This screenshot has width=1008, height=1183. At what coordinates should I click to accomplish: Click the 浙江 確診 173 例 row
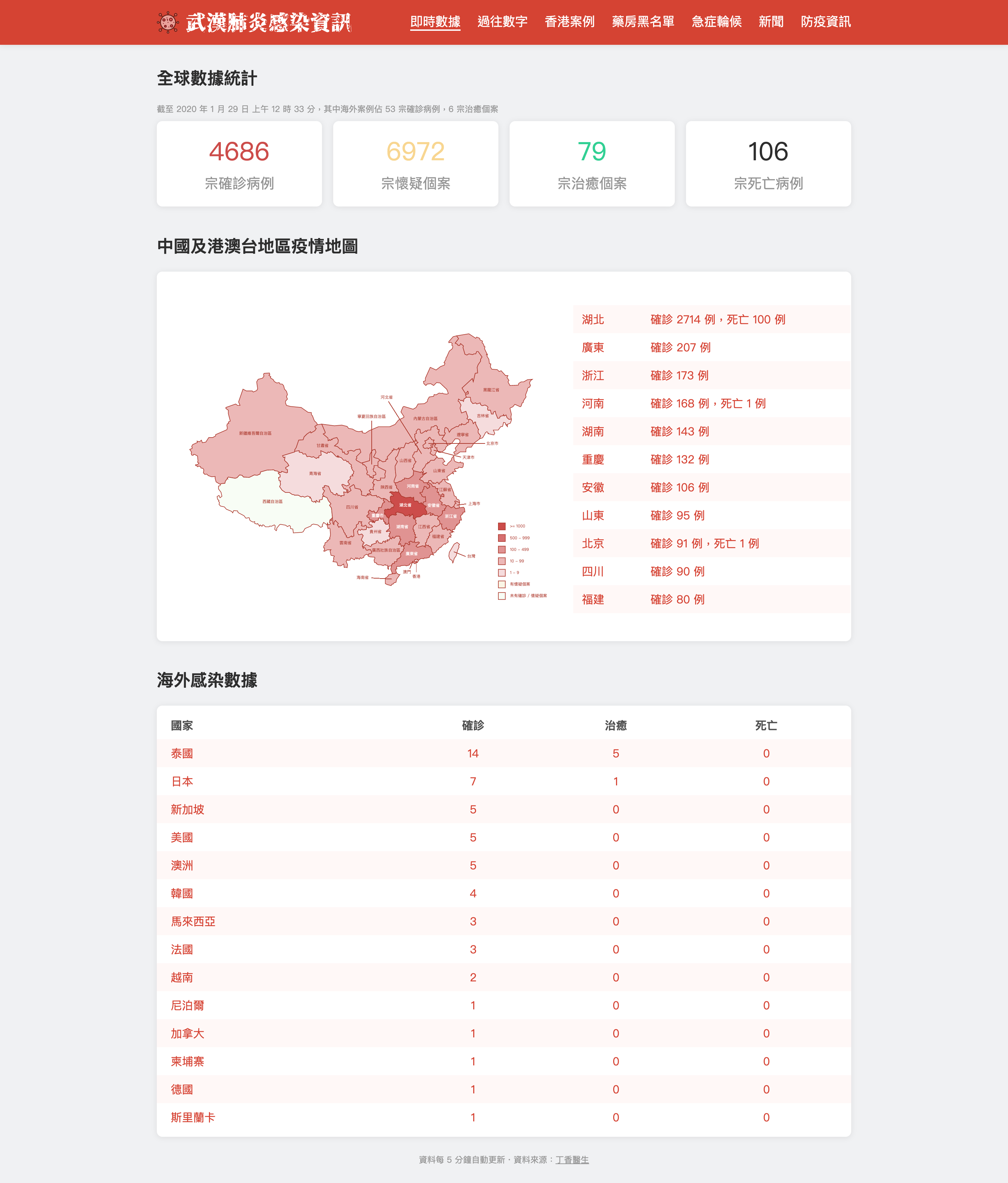[712, 376]
